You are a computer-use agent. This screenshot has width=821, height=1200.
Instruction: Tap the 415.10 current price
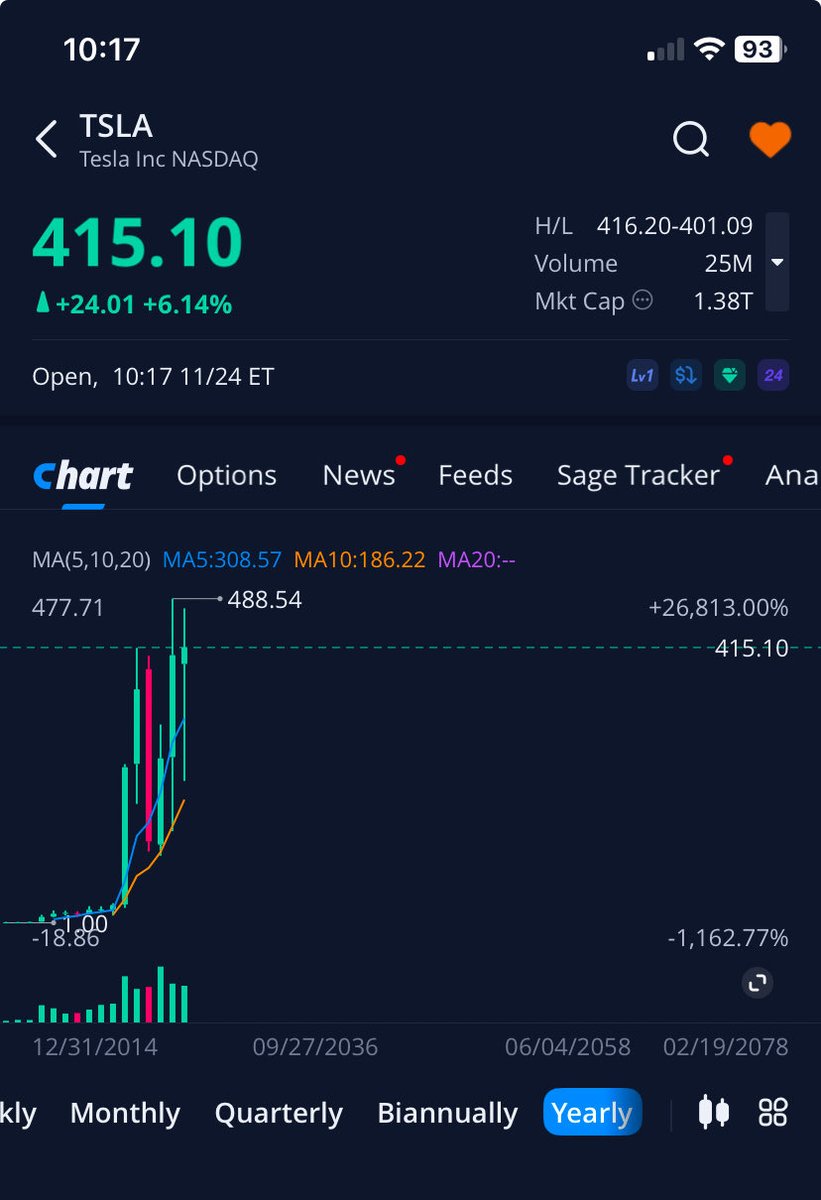[x=138, y=242]
